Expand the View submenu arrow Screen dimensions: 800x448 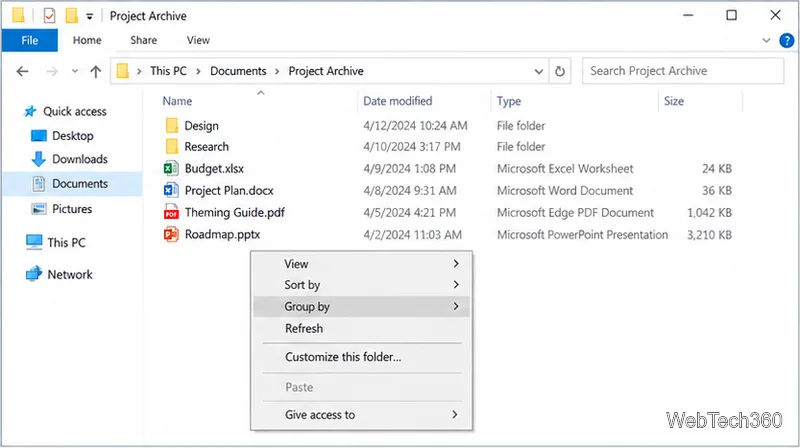456,263
